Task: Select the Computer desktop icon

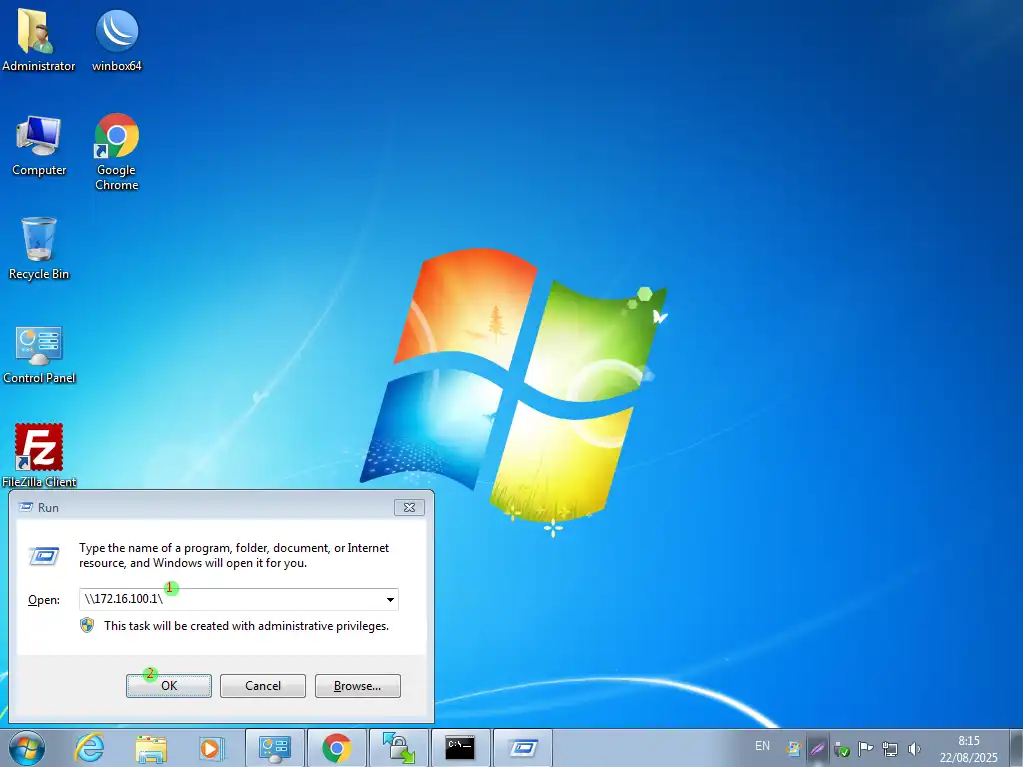Action: coord(39,137)
